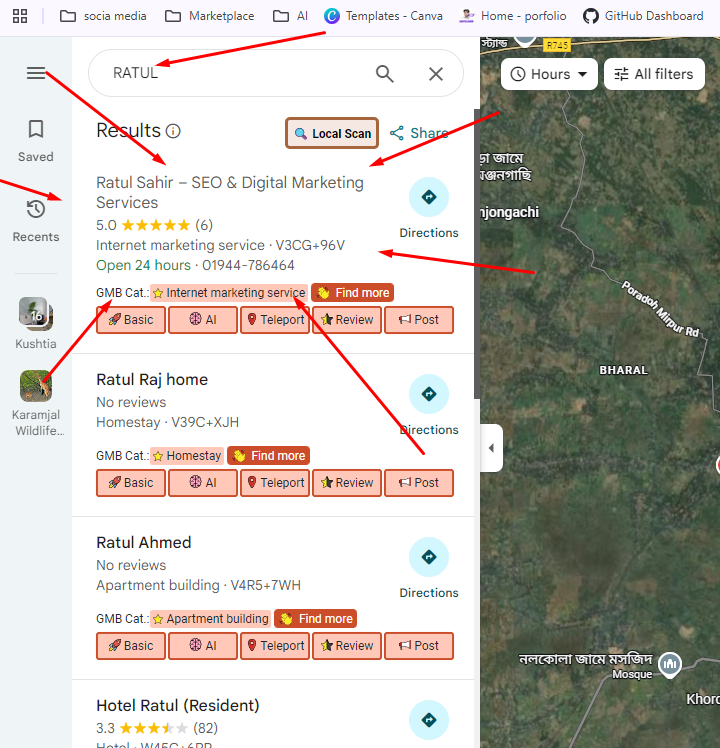Open the Ratul Sahir – SEO & Digital Marketing listing

(230, 192)
